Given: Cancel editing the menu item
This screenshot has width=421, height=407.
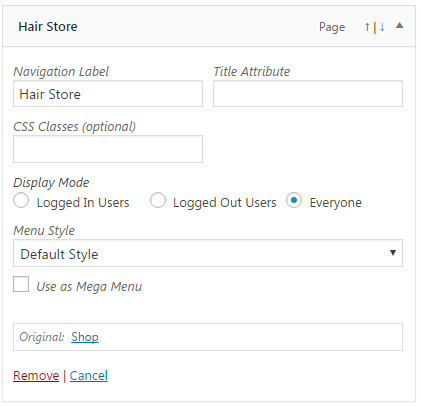Looking at the screenshot, I should click(88, 376).
